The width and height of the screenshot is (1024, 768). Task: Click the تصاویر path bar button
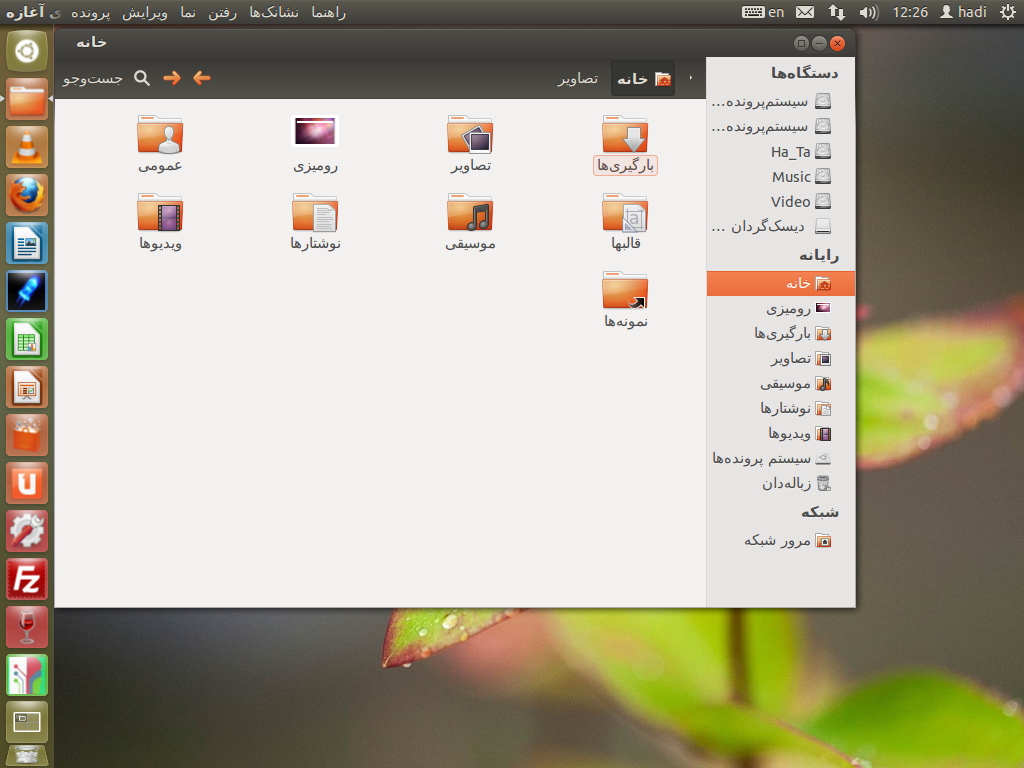point(577,79)
